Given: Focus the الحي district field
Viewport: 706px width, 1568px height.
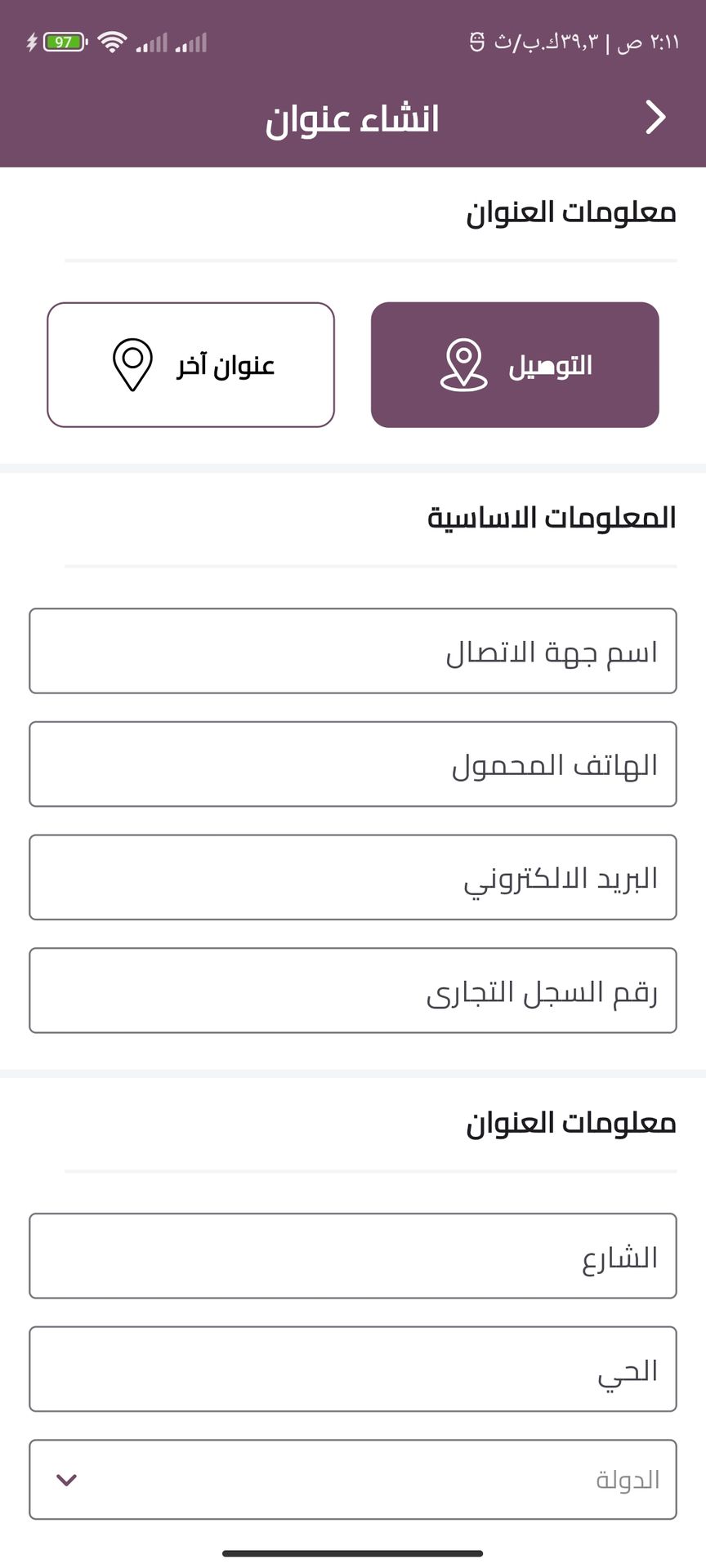Looking at the screenshot, I should point(353,1370).
